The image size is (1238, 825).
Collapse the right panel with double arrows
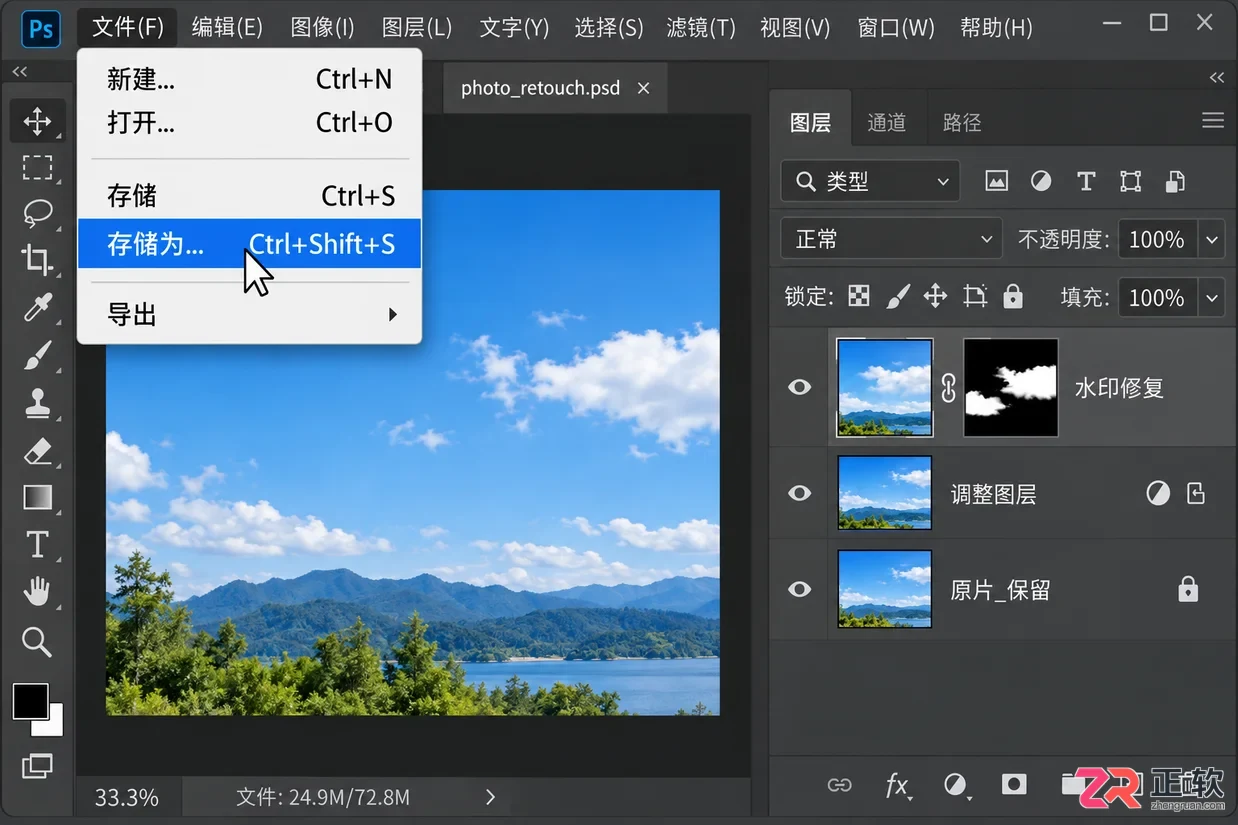coord(1217,77)
